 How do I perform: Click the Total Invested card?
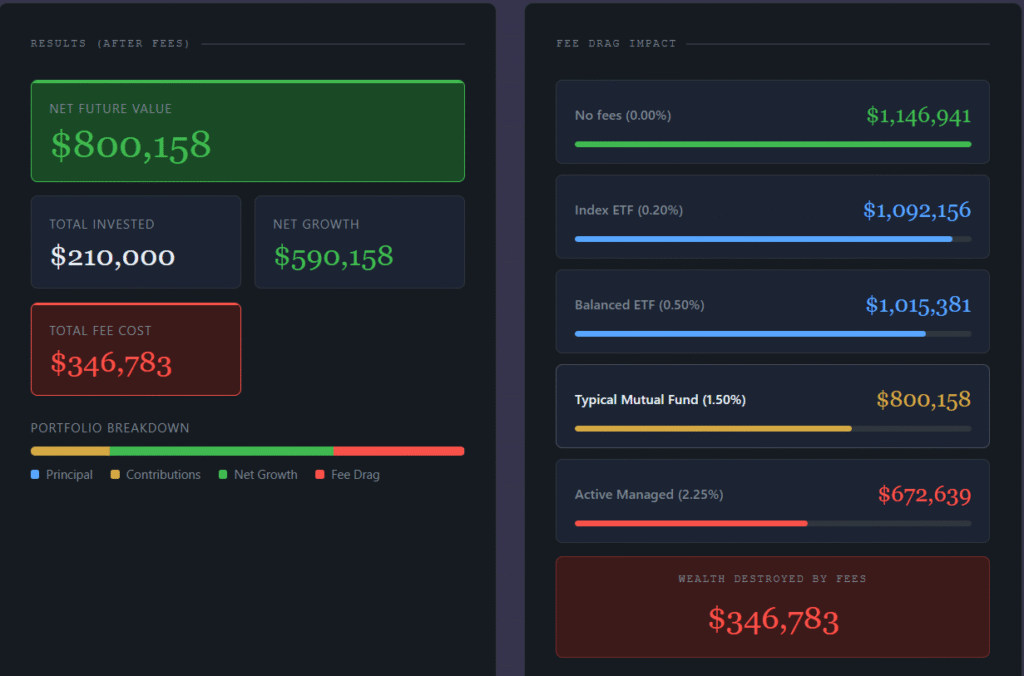[x=135, y=242]
